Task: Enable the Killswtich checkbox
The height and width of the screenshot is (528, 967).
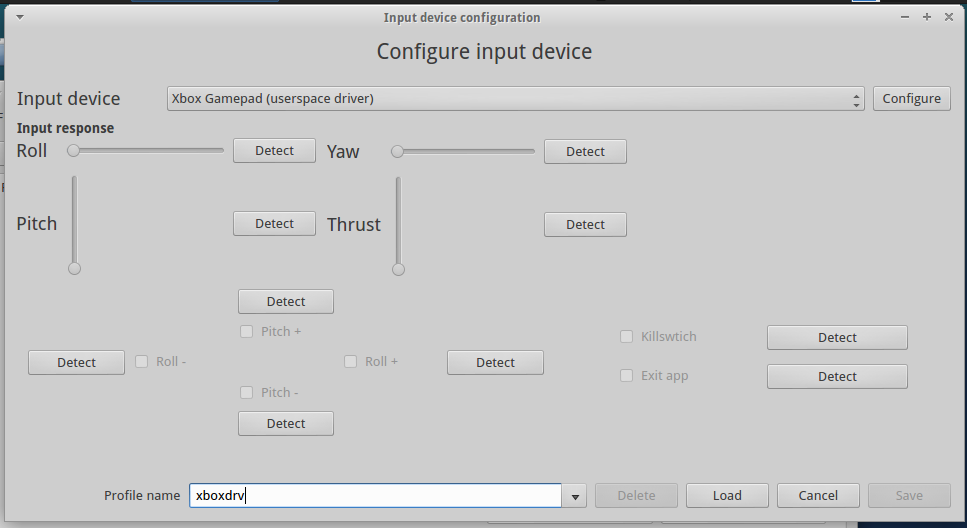Action: point(627,337)
